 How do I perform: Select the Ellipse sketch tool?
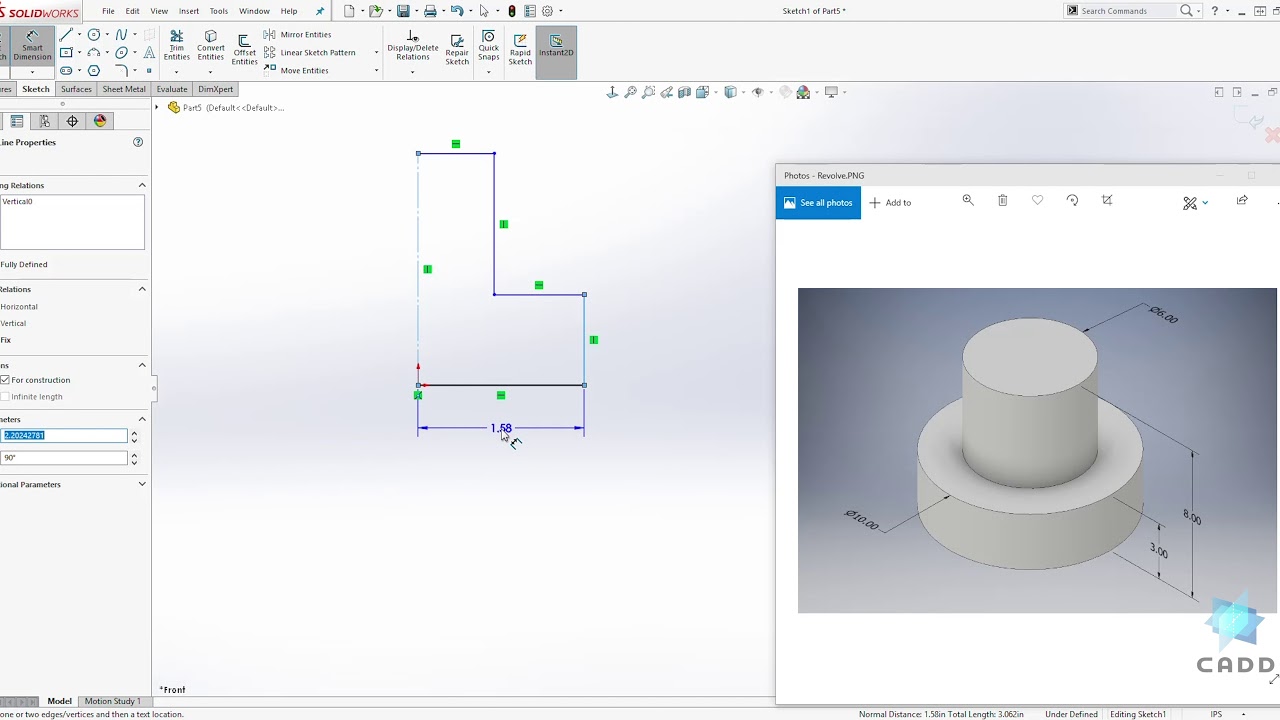(121, 53)
